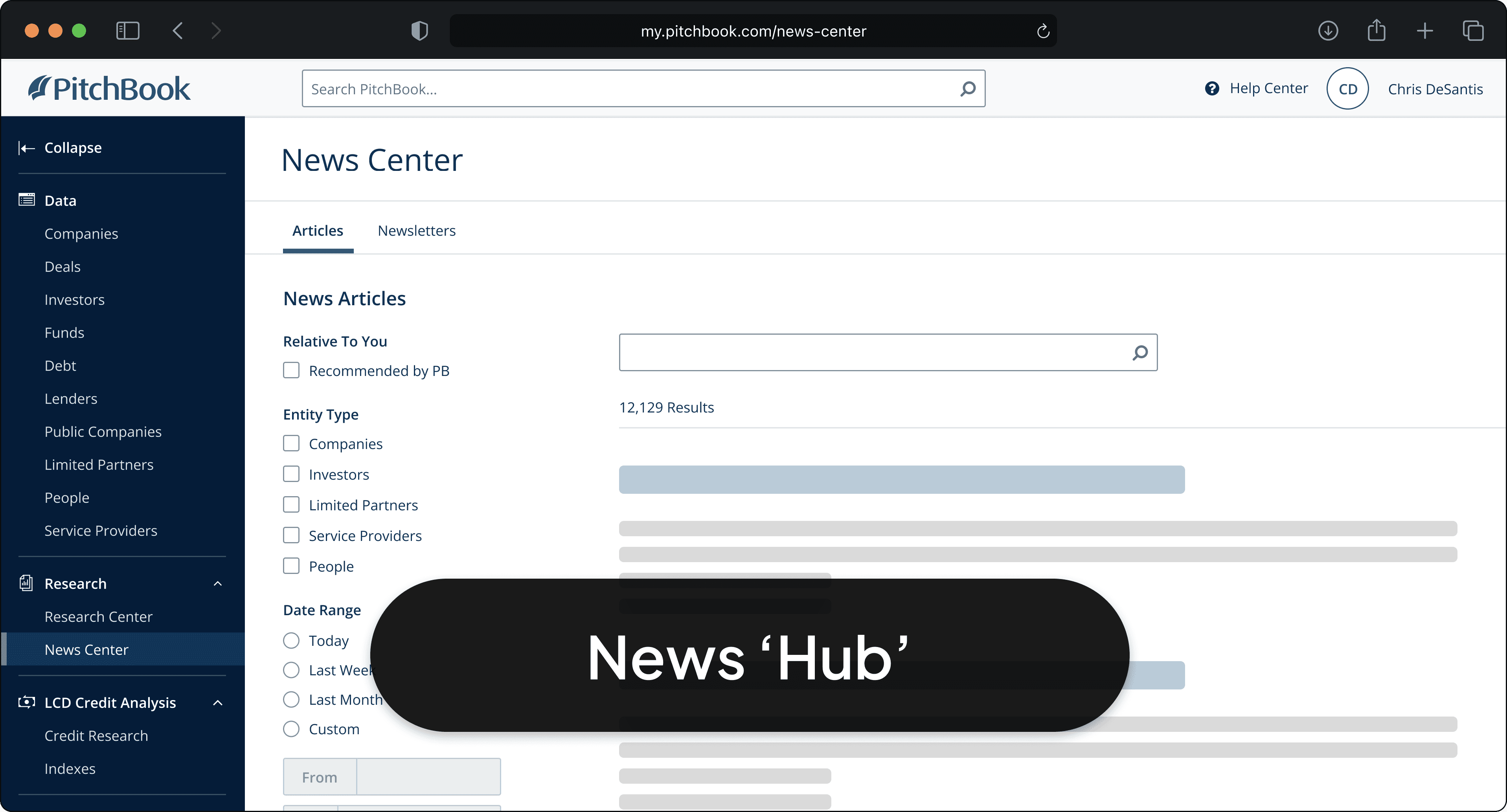Collapse the LCD Credit Analysis section
This screenshot has width=1507, height=812.
tap(218, 703)
